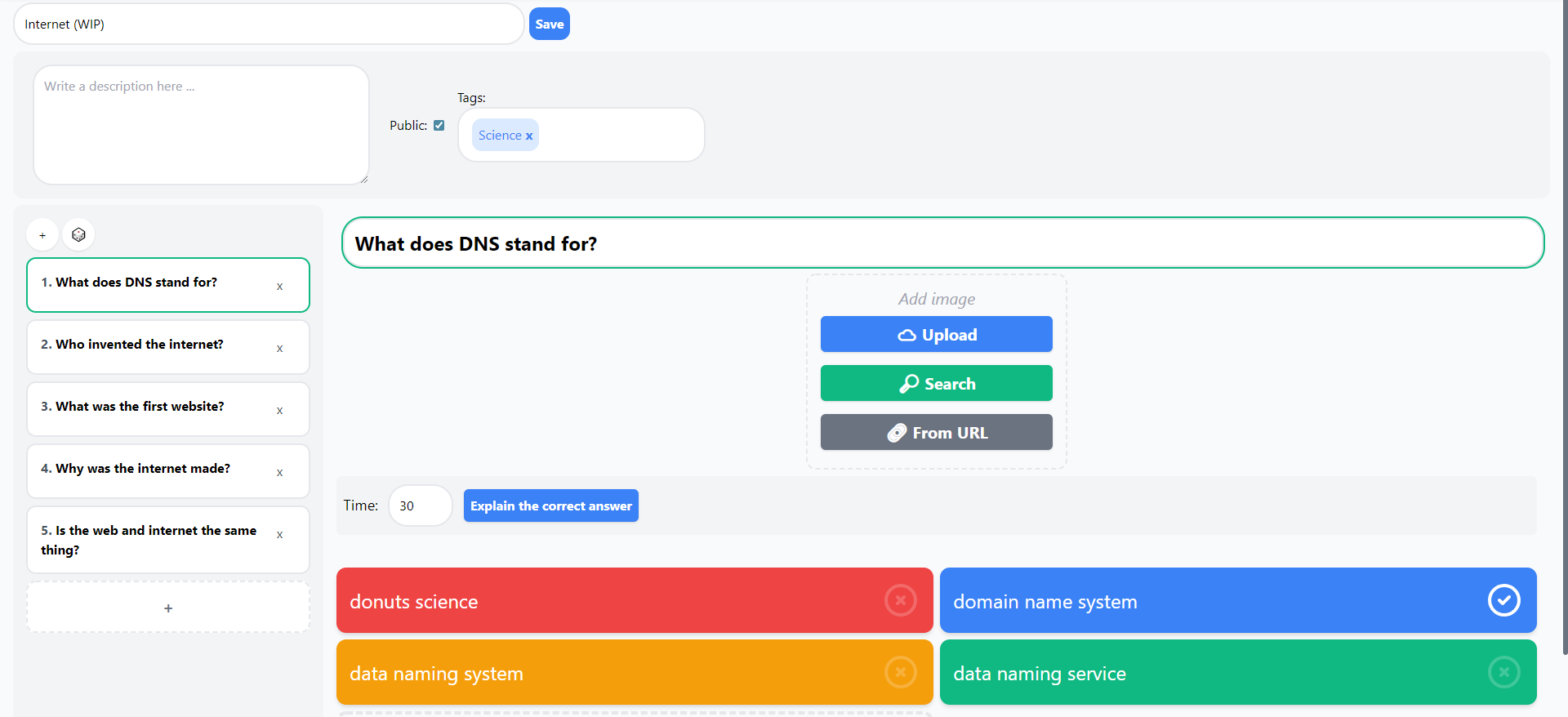Toggle correctness of data naming system
This screenshot has height=717, width=1568.
(x=900, y=672)
